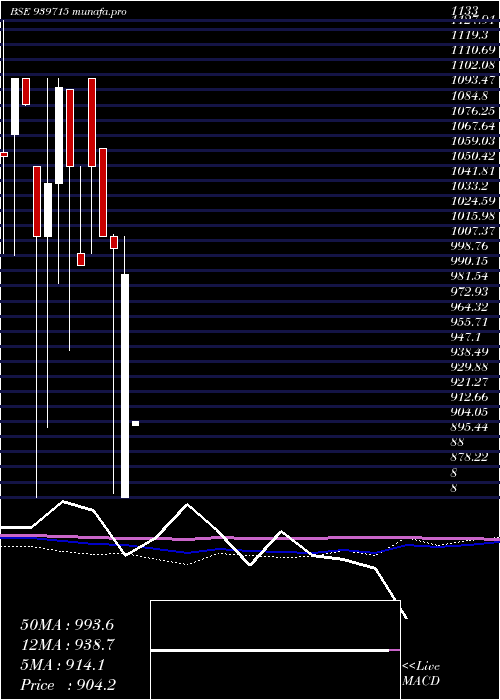Viewport: 500px width, 700px height.
Task: Click the tall white candlestick body below 990
Action: (x=125, y=386)
